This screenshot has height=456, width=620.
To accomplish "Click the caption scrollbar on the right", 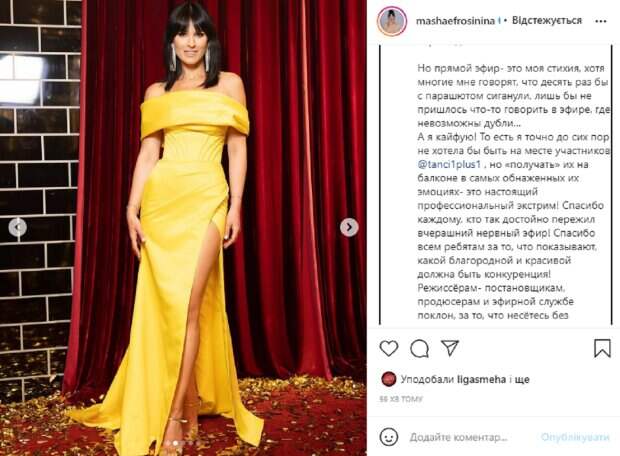I will (x=614, y=184).
